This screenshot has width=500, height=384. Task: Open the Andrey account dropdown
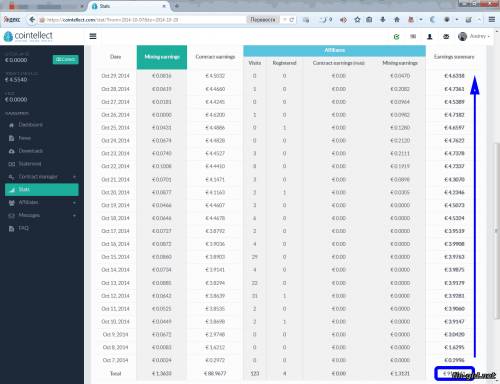(474, 36)
